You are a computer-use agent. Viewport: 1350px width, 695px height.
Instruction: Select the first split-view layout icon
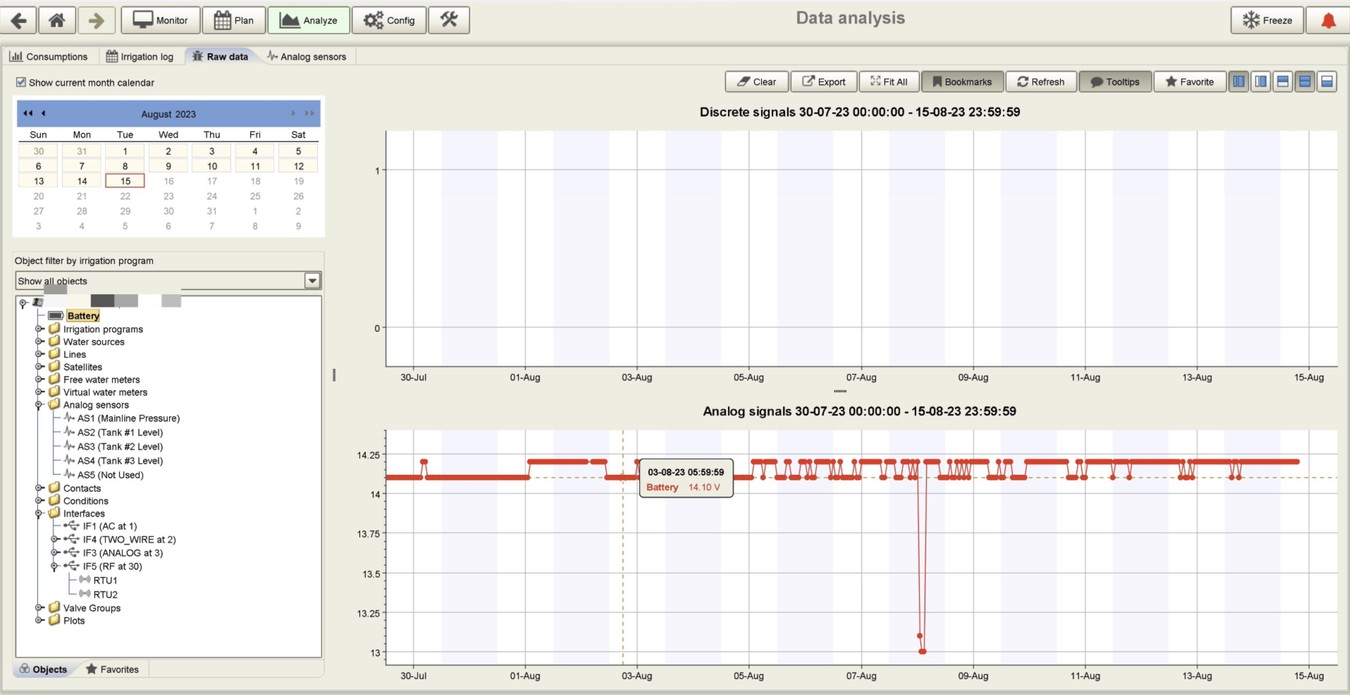pyautogui.click(x=1239, y=82)
